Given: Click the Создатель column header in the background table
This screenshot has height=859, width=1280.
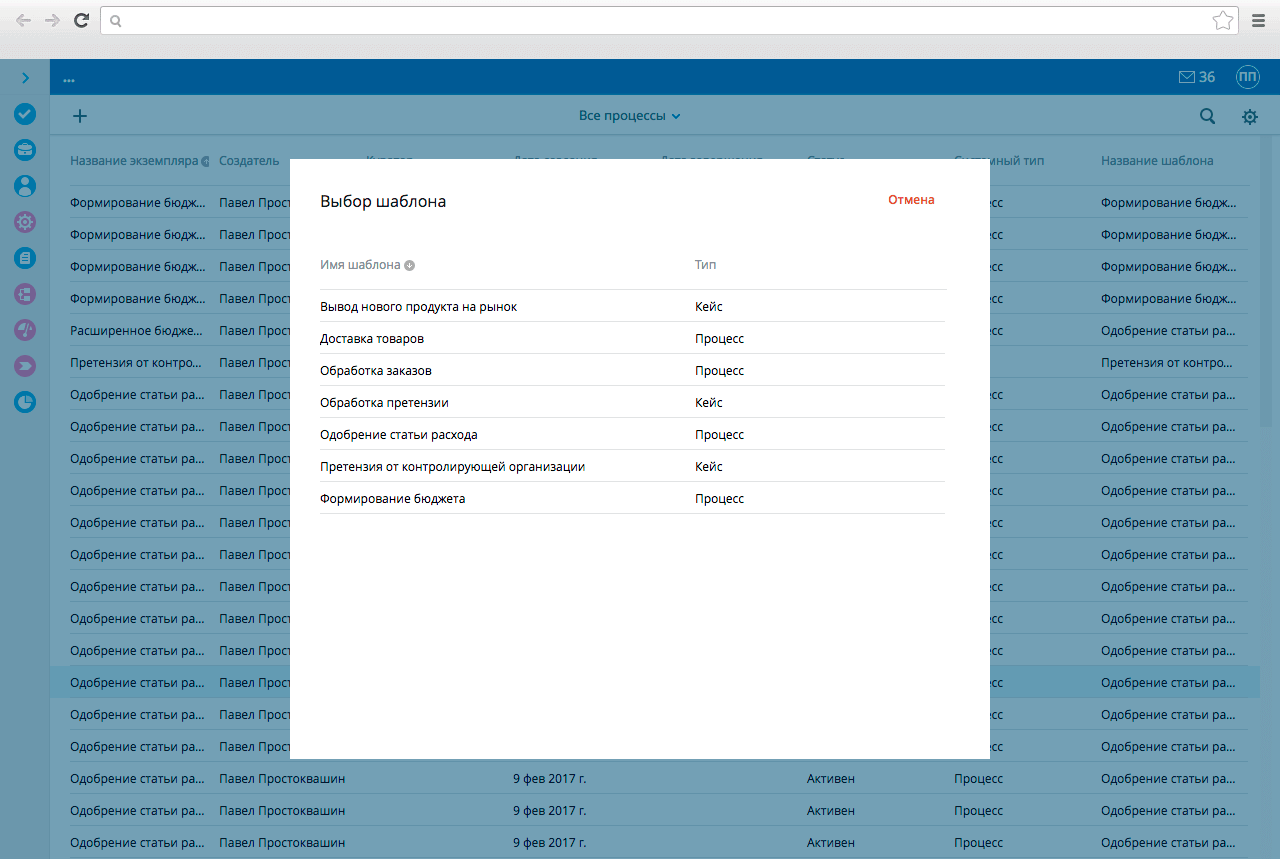Looking at the screenshot, I should [249, 160].
